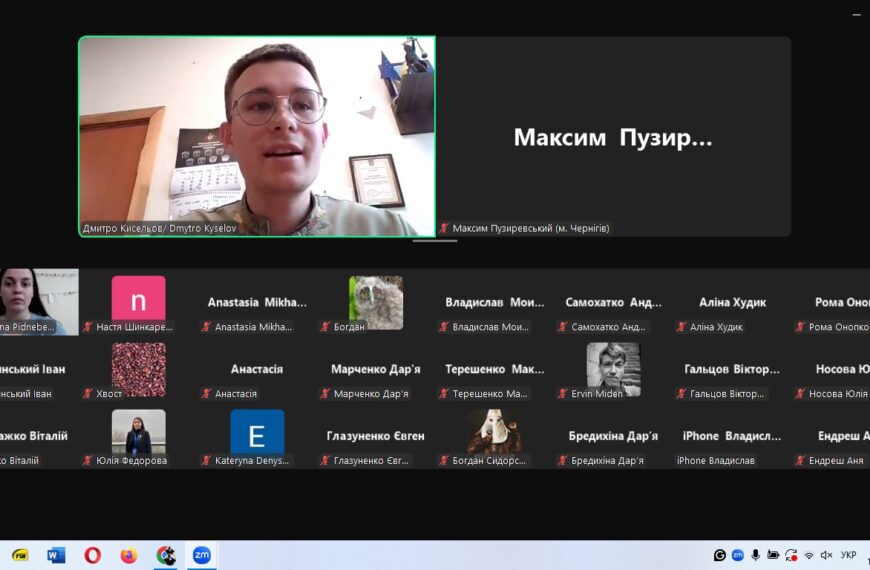Open Firefox from the taskbar
Screen dimensions: 870x570
129,555
